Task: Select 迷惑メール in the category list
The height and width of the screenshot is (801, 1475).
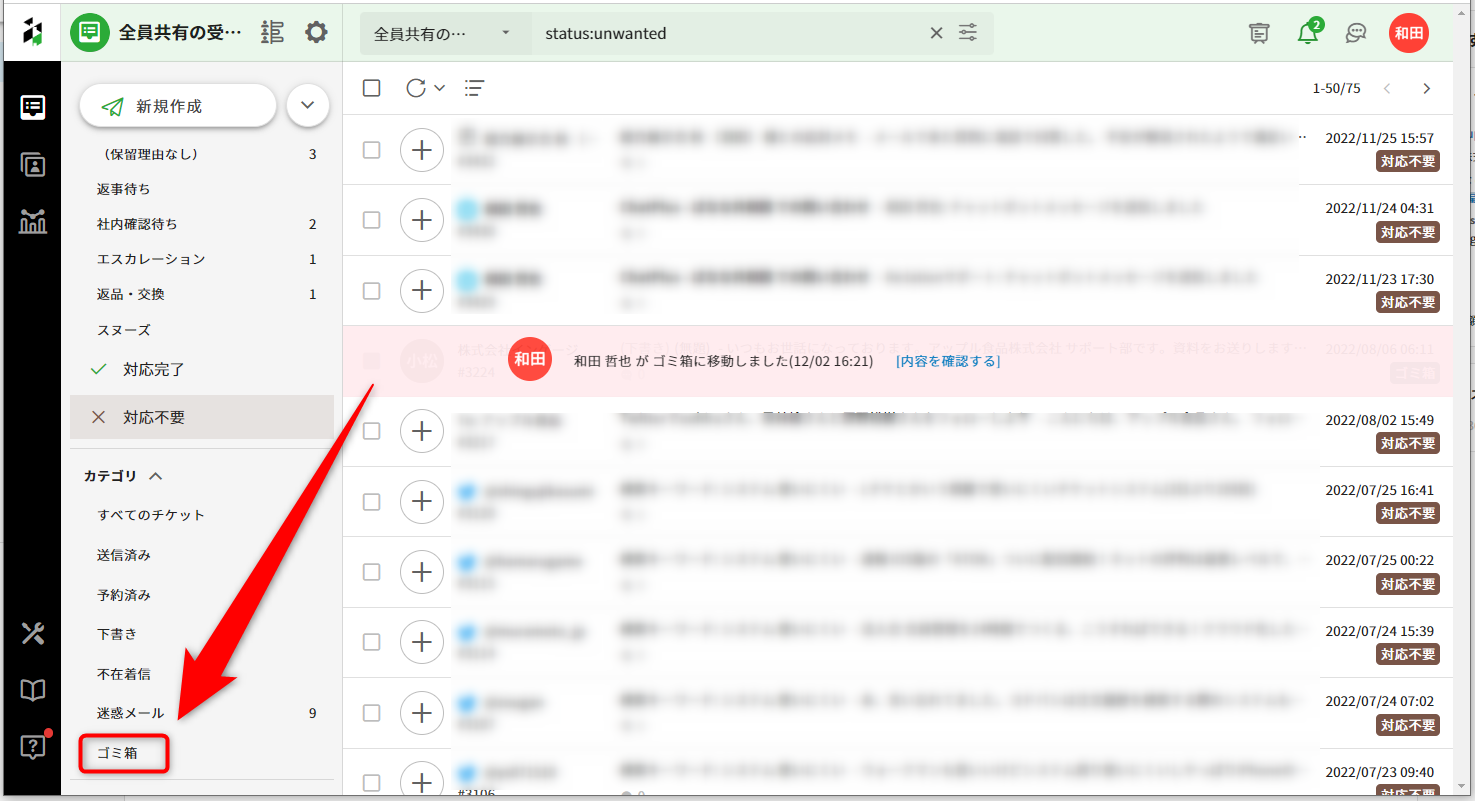Action: [x=130, y=713]
